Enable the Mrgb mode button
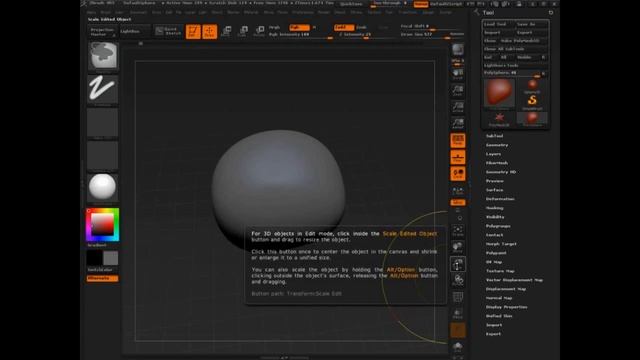This screenshot has height=360, width=640. (x=274, y=27)
